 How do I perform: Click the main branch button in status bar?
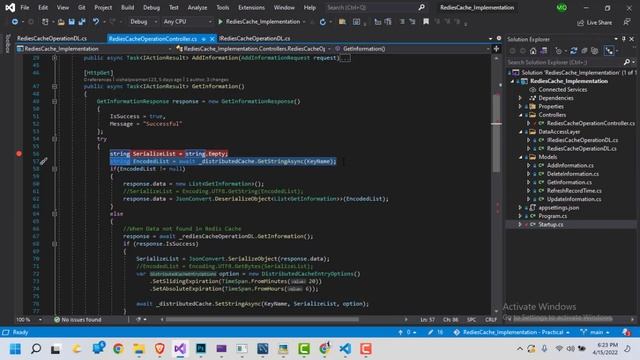pyautogui.click(x=596, y=332)
